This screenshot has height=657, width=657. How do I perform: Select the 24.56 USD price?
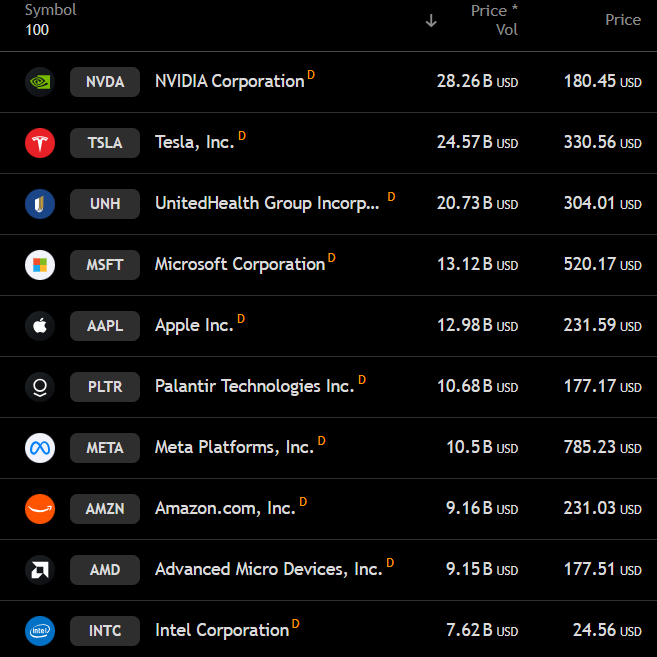pyautogui.click(x=607, y=630)
